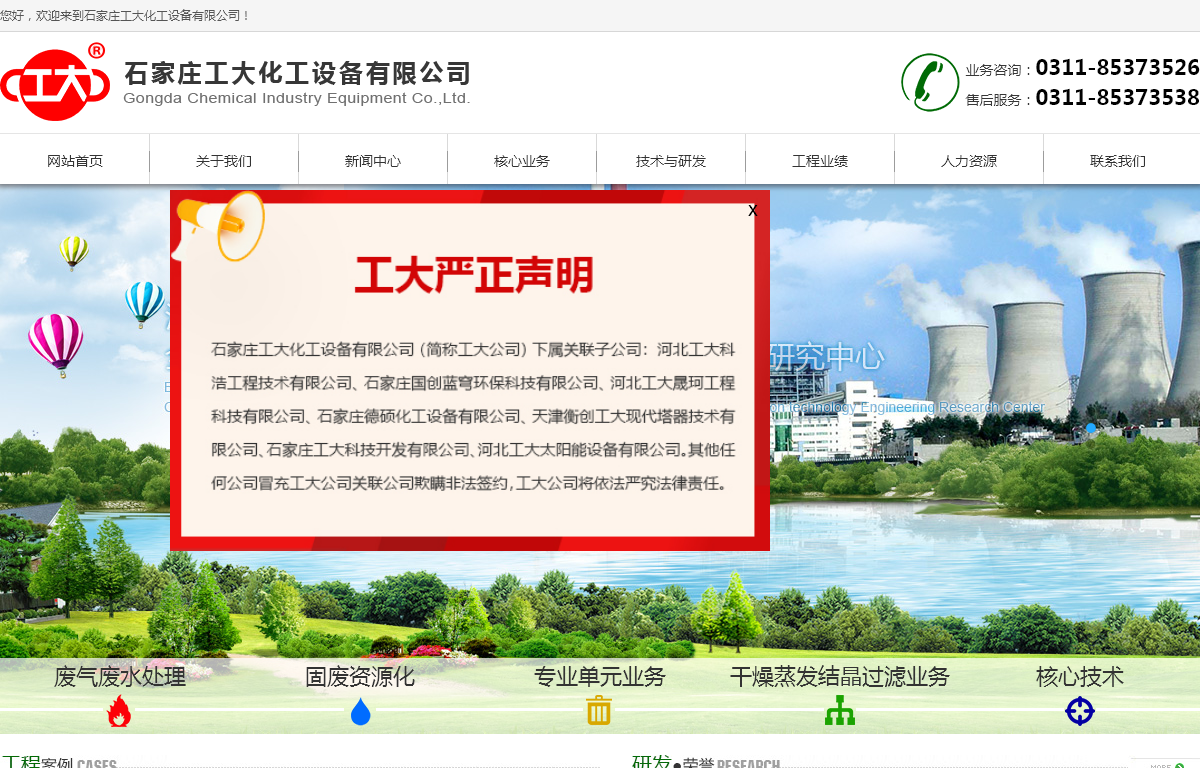This screenshot has width=1200, height=768.
Task: Click the 工大严正声明 title in the popup
Action: (474, 275)
